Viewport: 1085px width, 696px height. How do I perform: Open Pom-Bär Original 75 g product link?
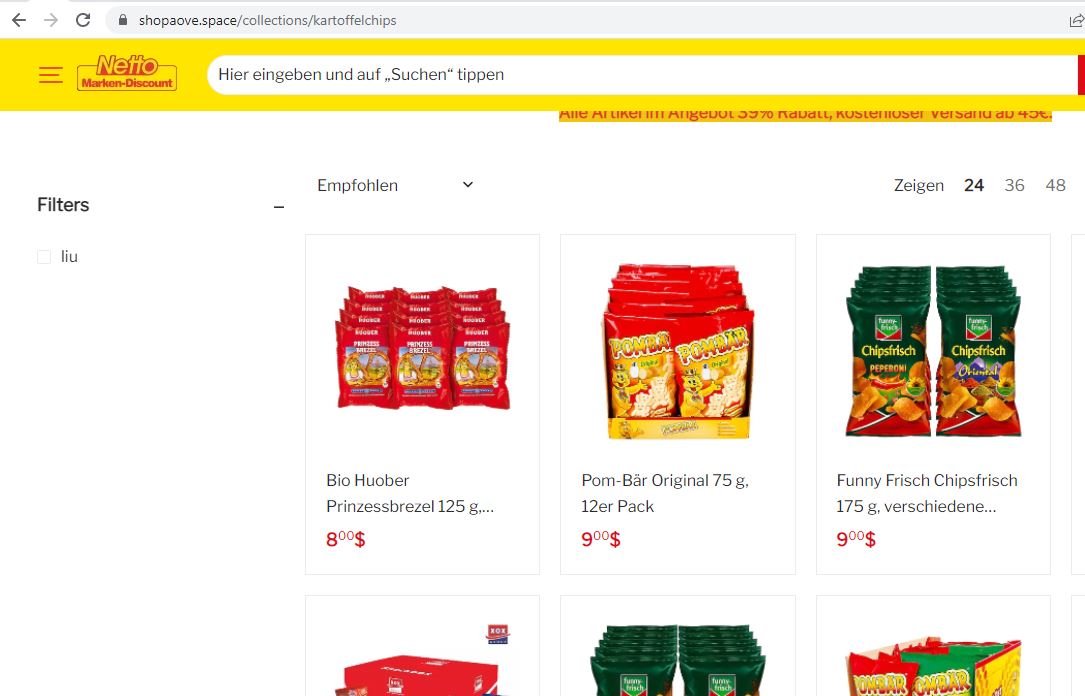click(664, 493)
